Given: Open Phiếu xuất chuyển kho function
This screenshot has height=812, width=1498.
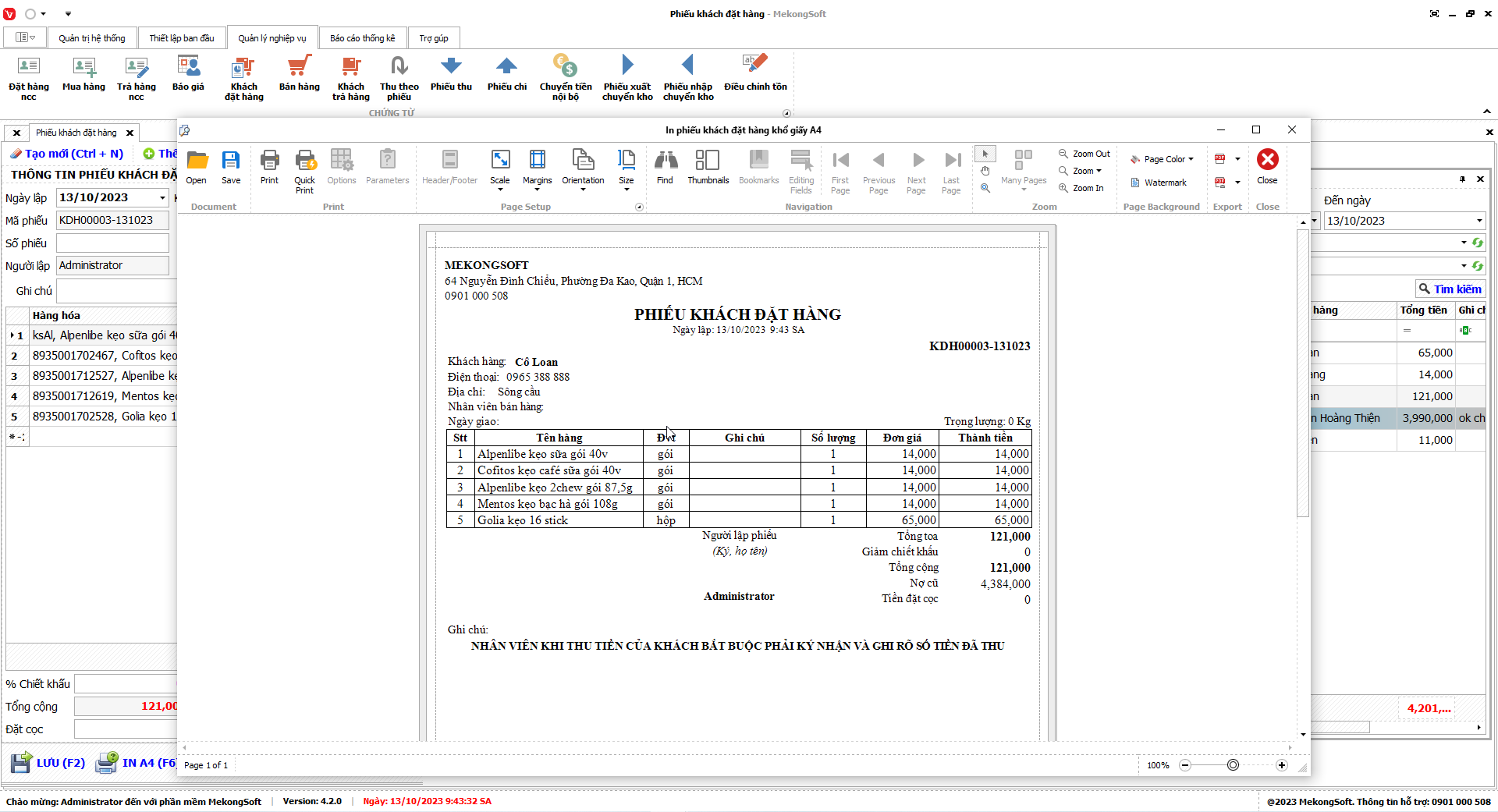Looking at the screenshot, I should [x=627, y=78].
